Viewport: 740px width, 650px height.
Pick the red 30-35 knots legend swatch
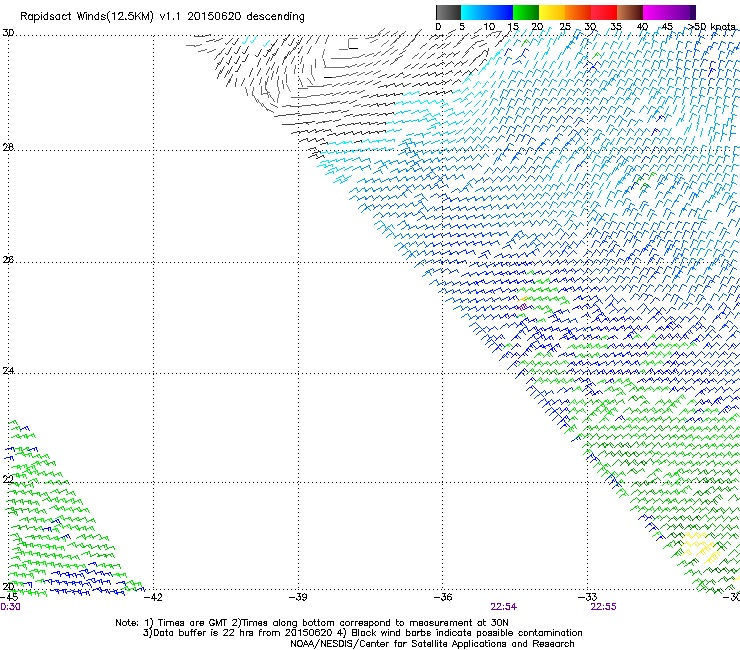[604, 12]
